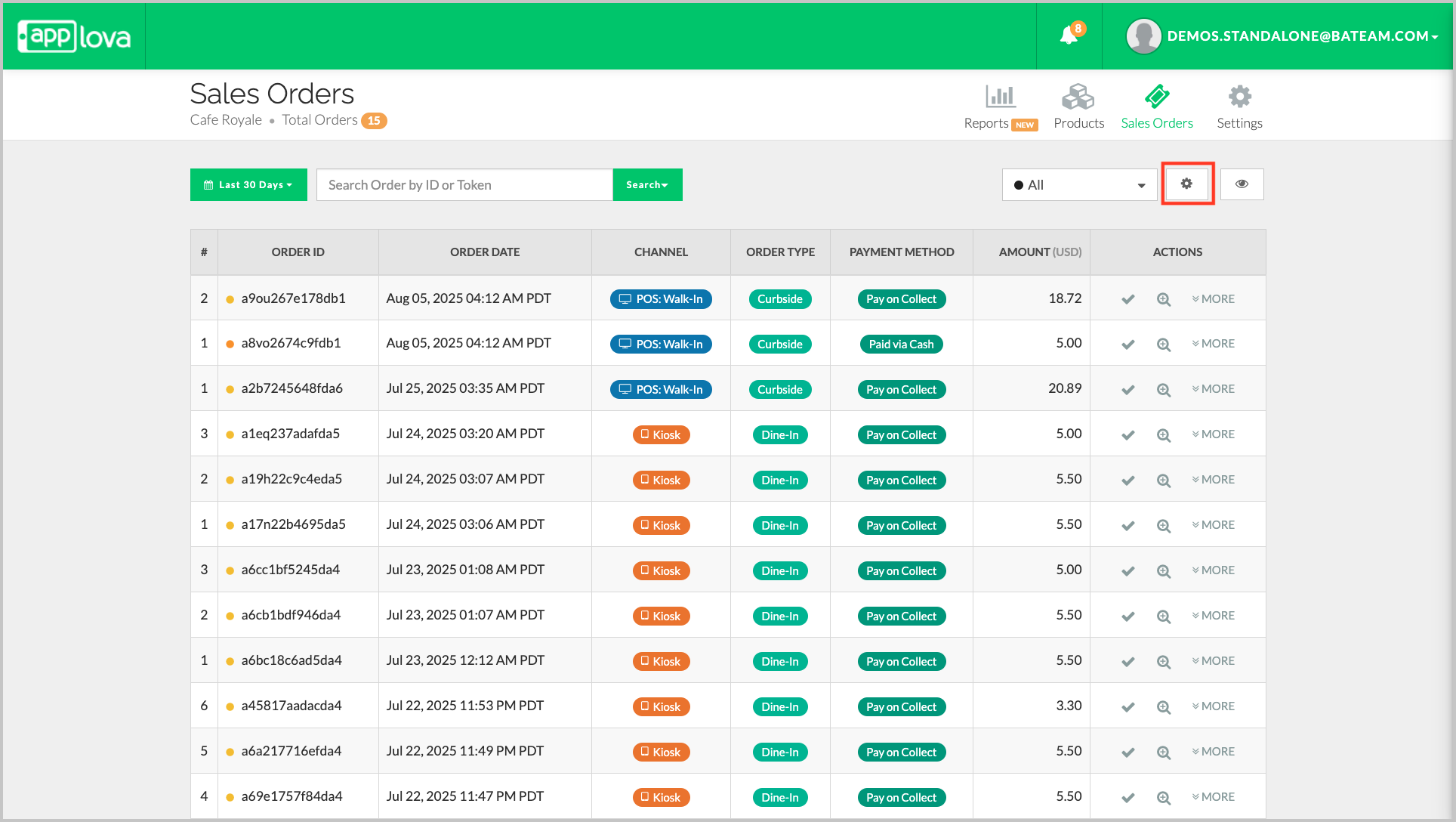Screen dimensions: 1456x822
Task: Mark order a2b7245648fda6 complete with checkmark
Action: pos(1127,390)
